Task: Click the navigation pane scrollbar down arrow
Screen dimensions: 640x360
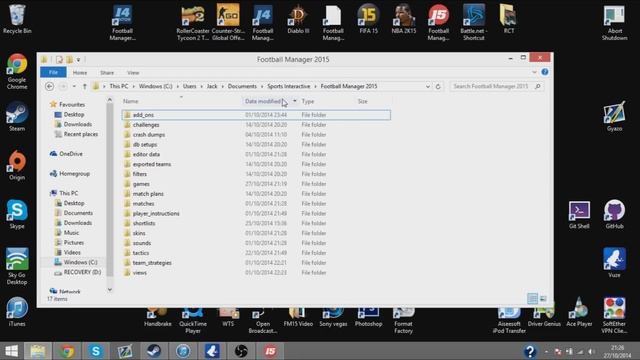Action: coord(109,290)
